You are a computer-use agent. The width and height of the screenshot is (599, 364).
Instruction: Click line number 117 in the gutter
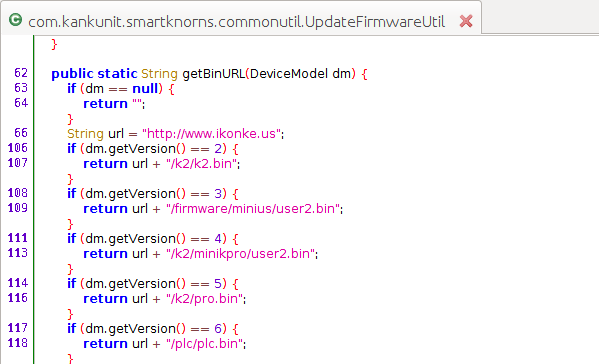click(18, 328)
